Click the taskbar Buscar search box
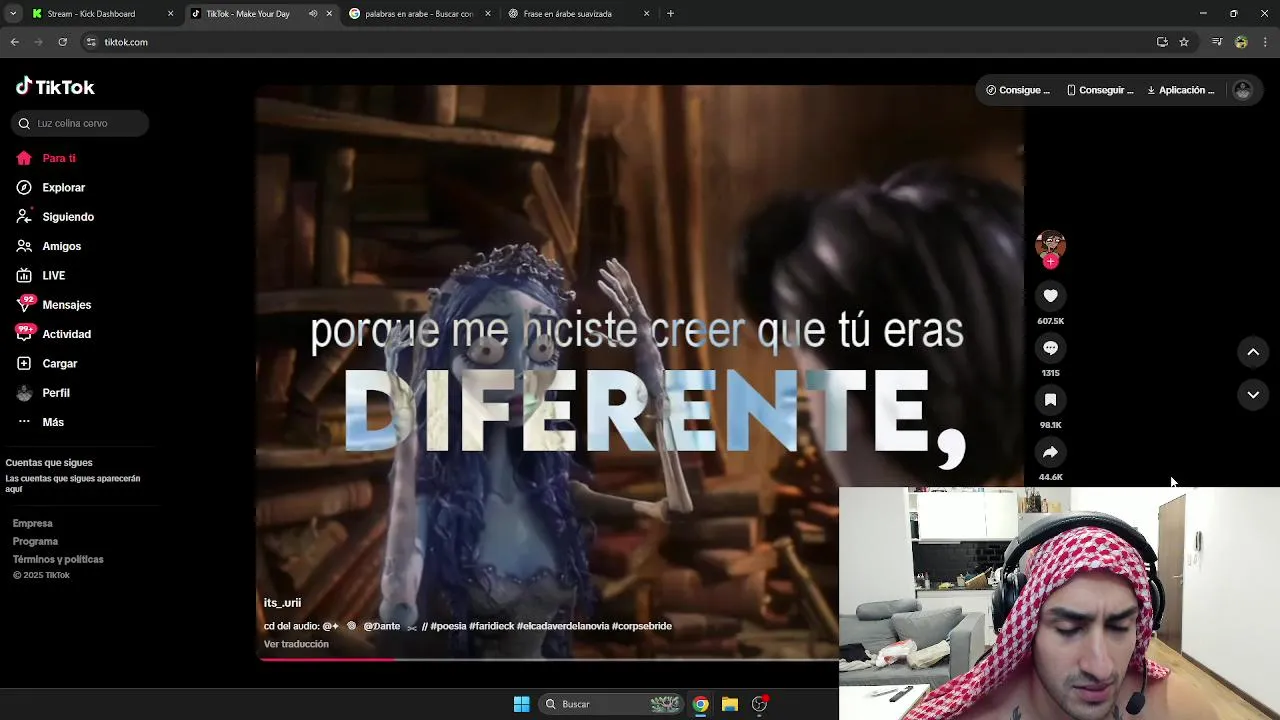This screenshot has width=1280, height=720. (612, 704)
